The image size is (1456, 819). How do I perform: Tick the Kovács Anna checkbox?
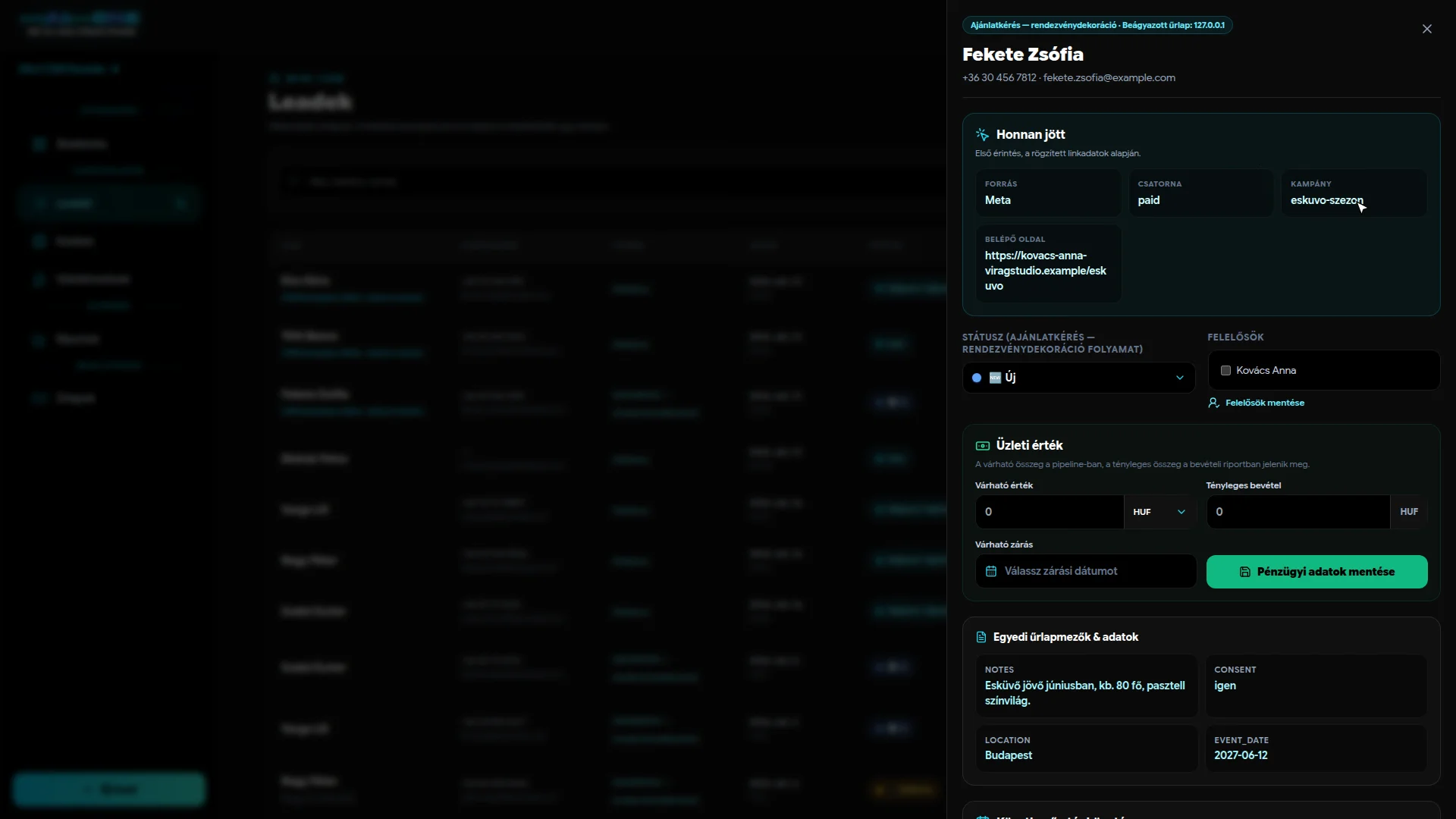coord(1225,371)
